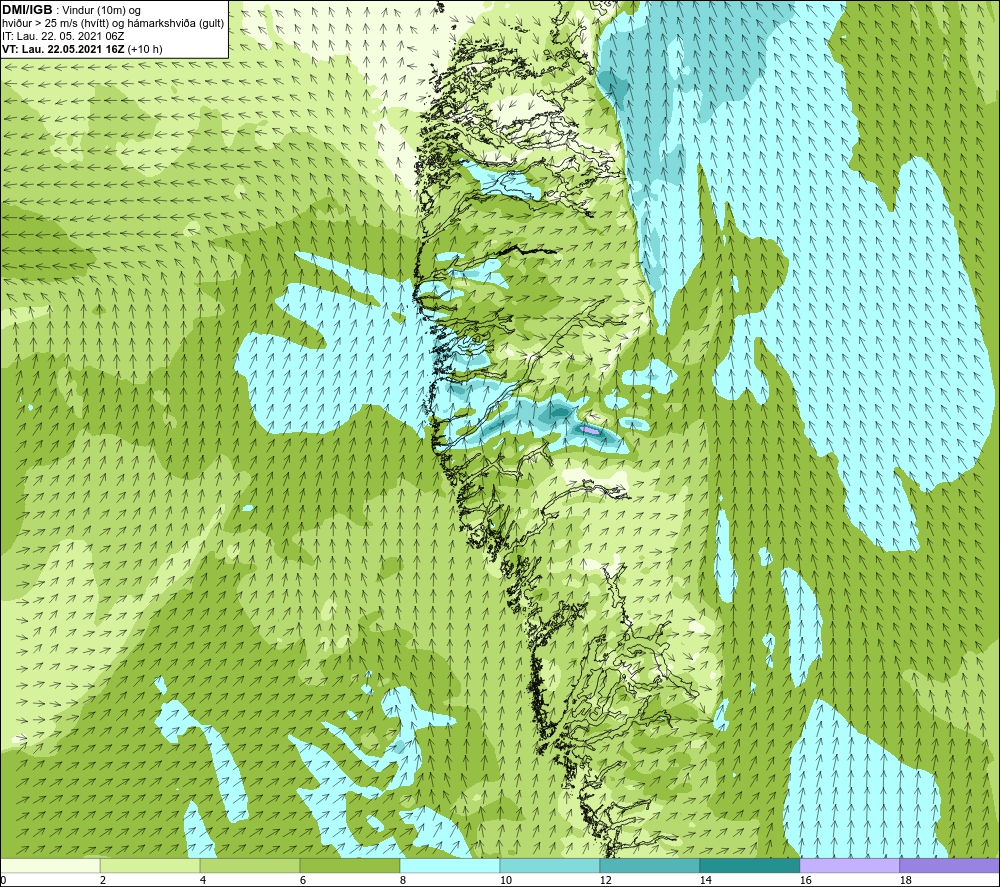Click the 18+ m/s purple legend swatch
The height and width of the screenshot is (887, 1000).
(950, 865)
